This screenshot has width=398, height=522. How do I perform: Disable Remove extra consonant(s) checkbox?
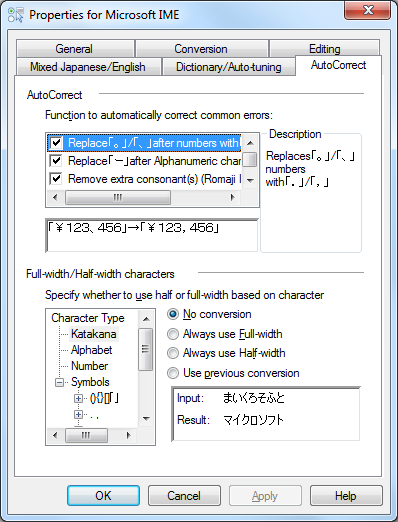[x=56, y=179]
